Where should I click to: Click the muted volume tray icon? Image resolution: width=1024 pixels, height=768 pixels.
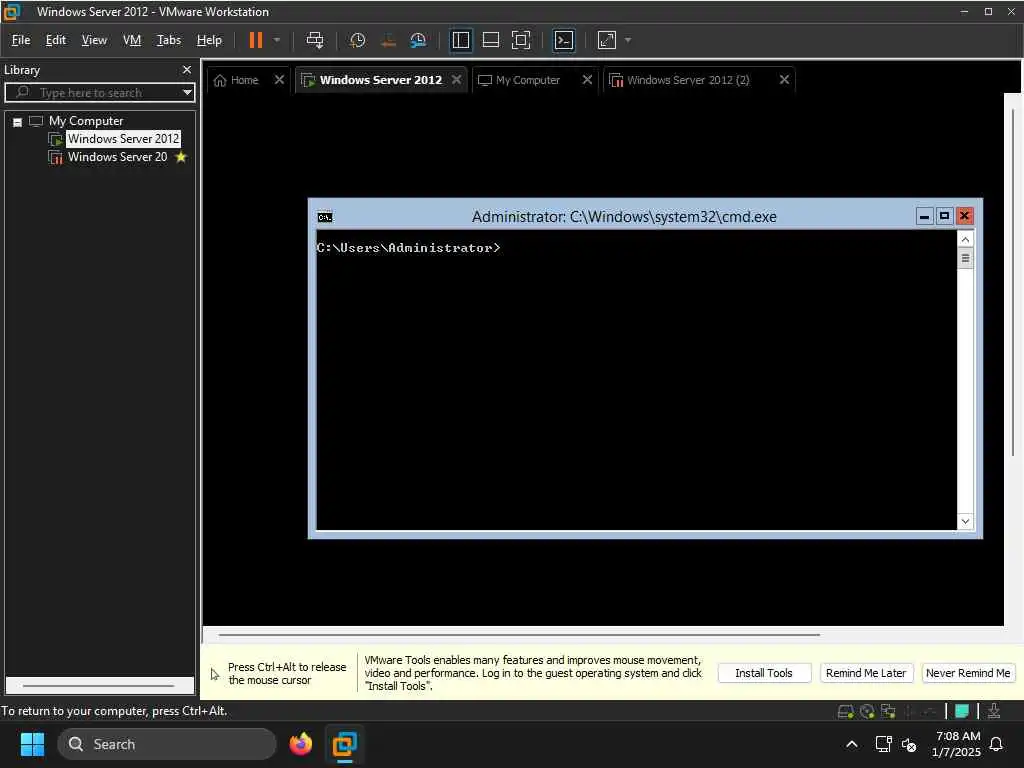(908, 744)
